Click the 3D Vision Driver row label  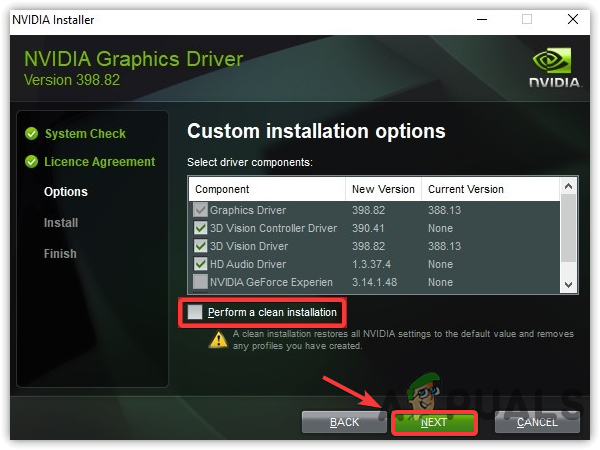(249, 246)
